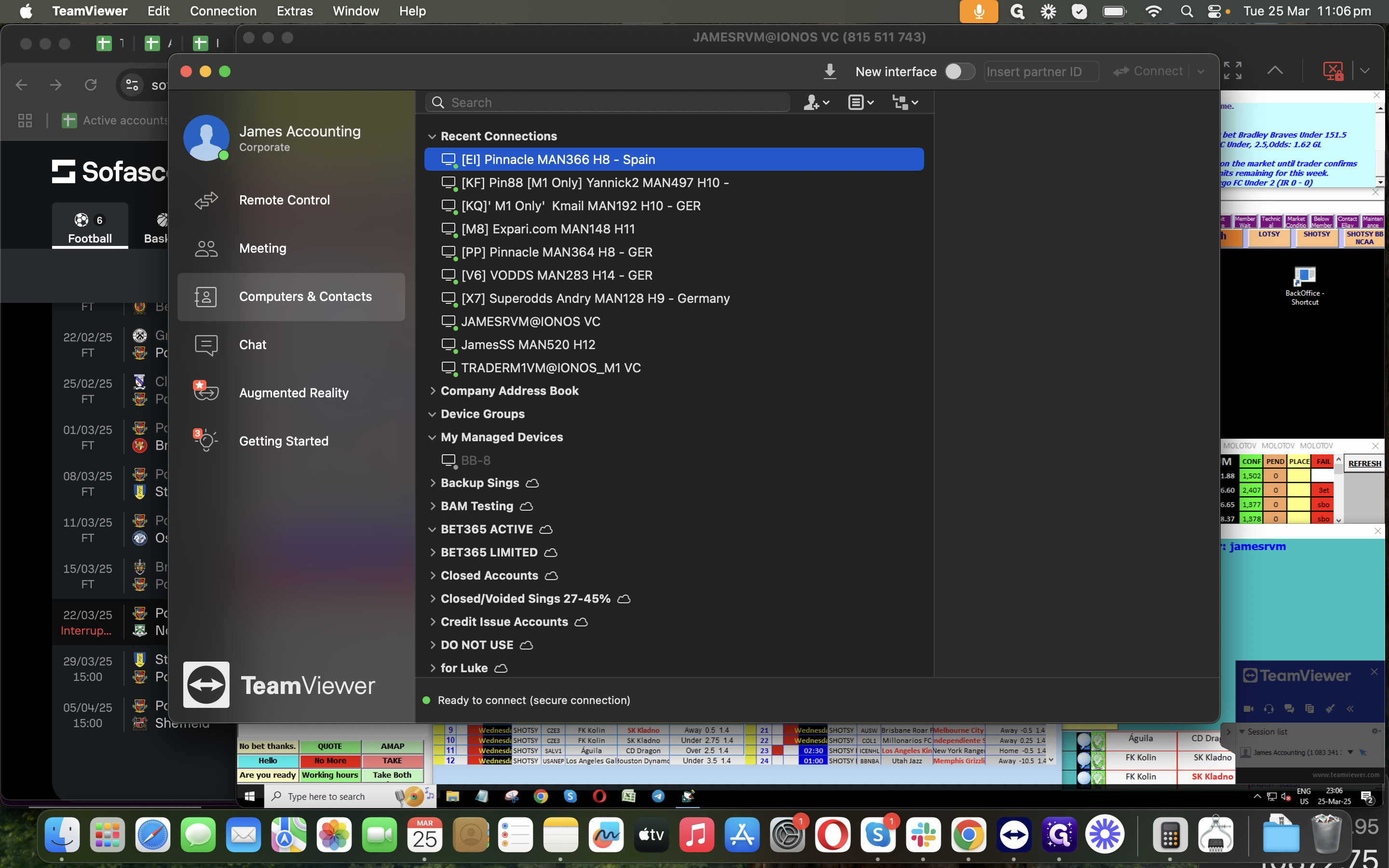Open Getting Started tips
Viewport: 1389px width, 868px height.
pos(291,441)
